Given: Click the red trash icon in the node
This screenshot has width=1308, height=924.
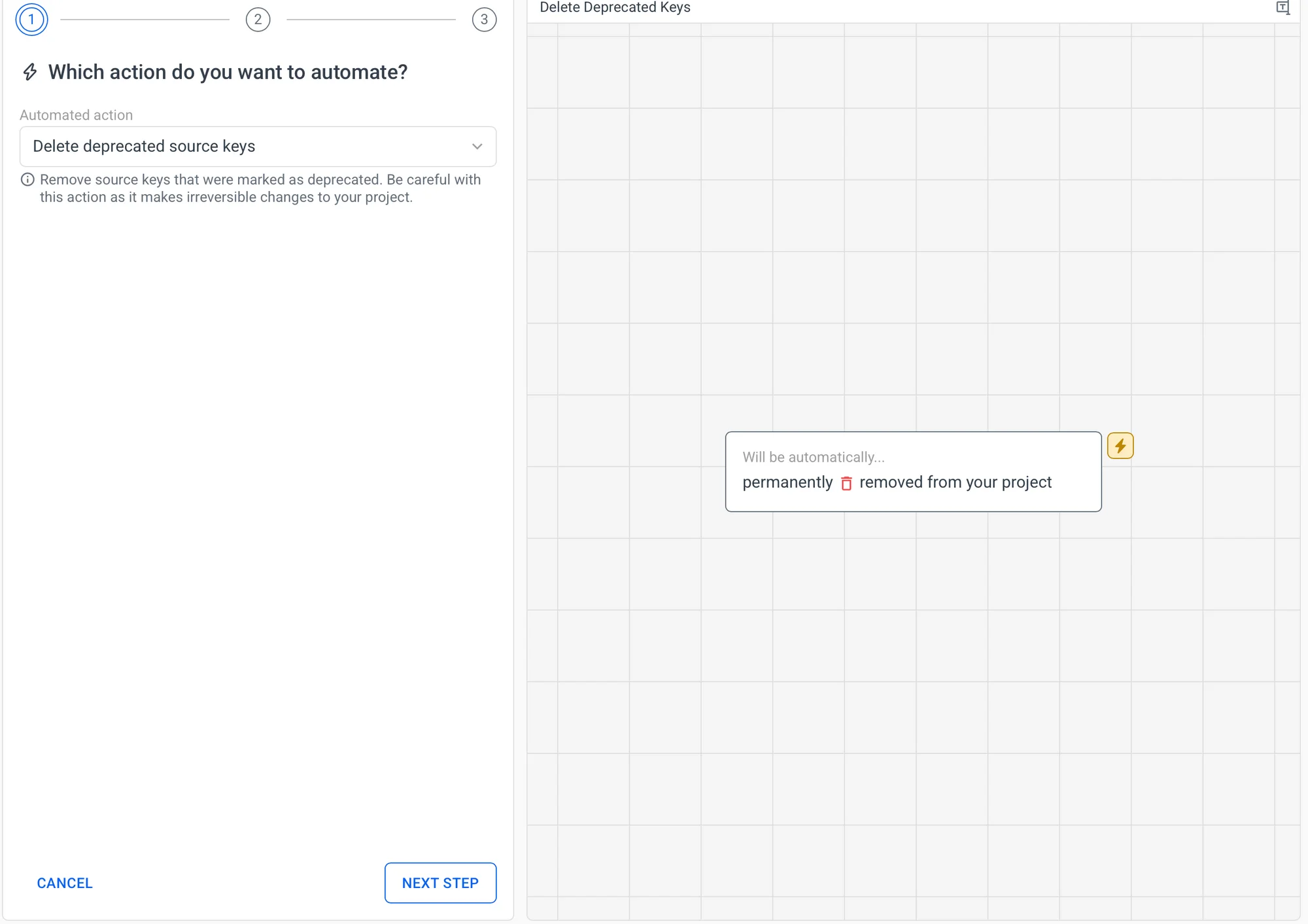Looking at the screenshot, I should (x=846, y=483).
